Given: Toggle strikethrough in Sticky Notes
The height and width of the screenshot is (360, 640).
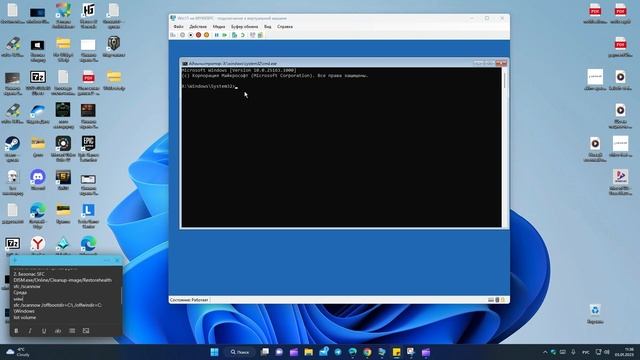Looking at the screenshot, I should pyautogui.click(x=58, y=331).
